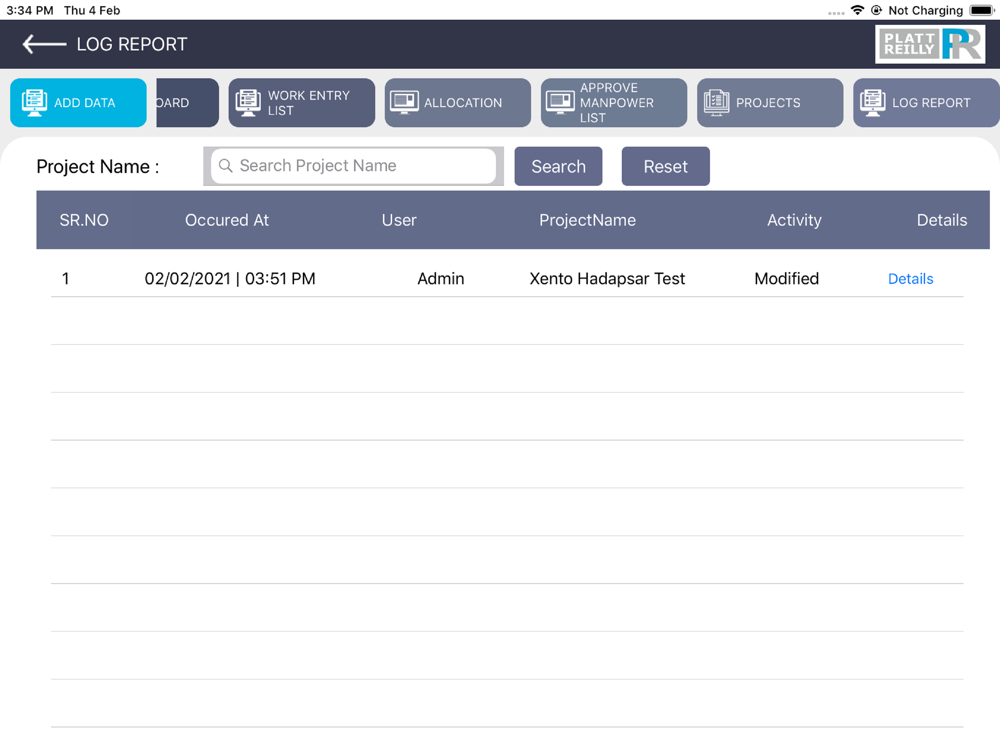Open the ADD DATA tab
Viewport: 1000px width, 750px height.
(x=78, y=103)
